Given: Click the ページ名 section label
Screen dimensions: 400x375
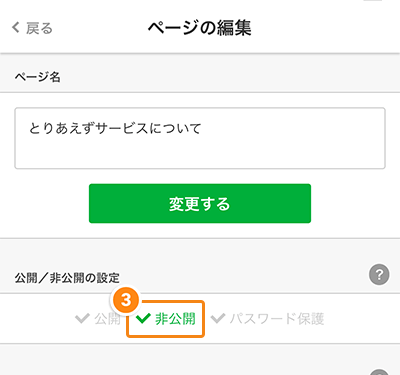Looking at the screenshot, I should (37, 77).
